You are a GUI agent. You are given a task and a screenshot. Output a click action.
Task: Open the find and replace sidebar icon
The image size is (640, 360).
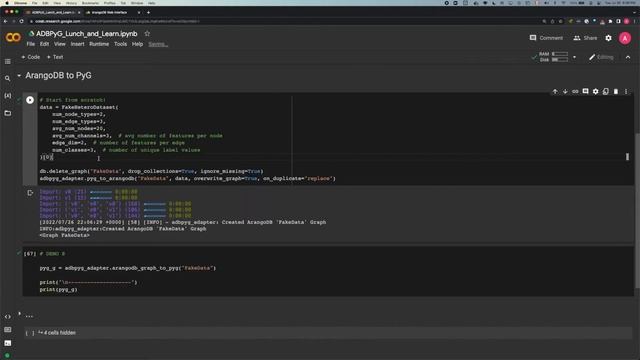pos(8,78)
